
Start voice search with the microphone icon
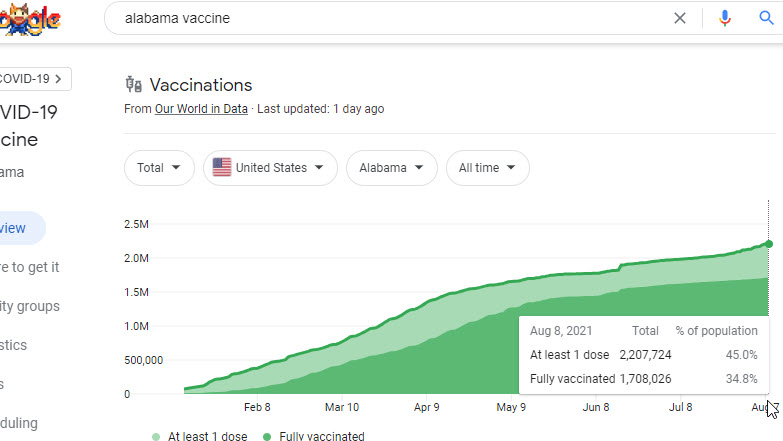click(x=725, y=18)
